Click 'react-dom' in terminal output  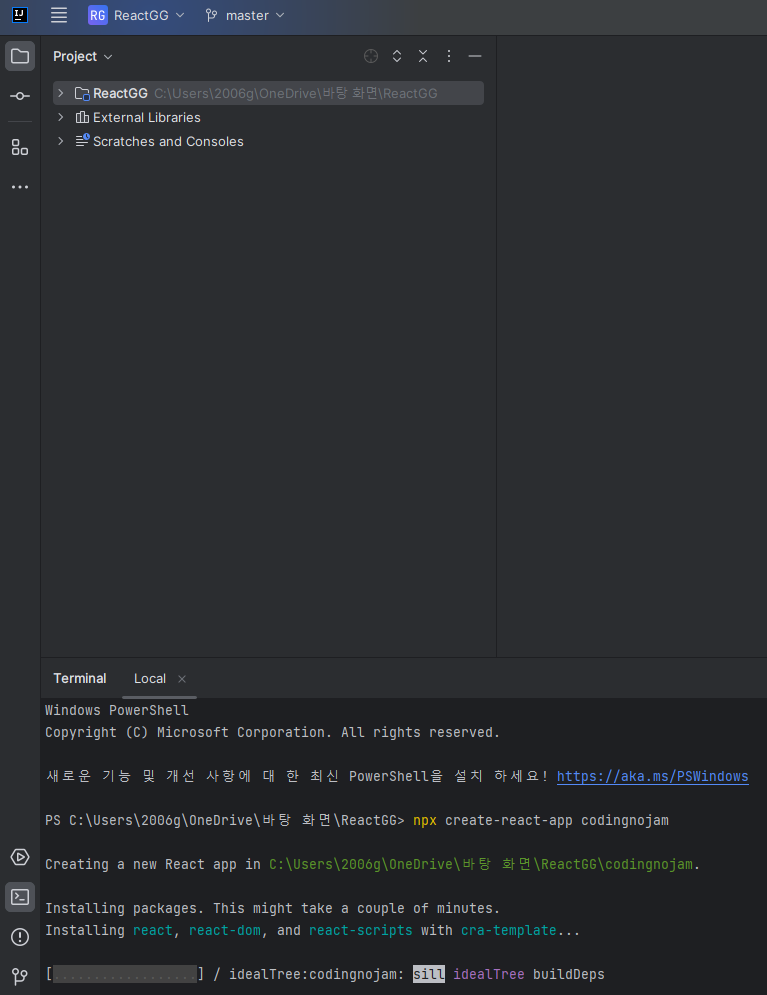(x=225, y=930)
